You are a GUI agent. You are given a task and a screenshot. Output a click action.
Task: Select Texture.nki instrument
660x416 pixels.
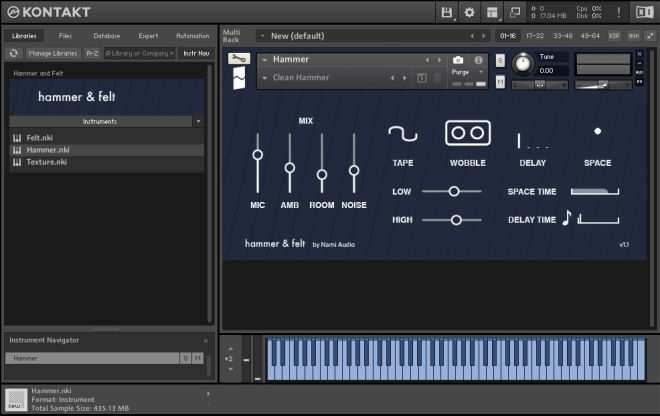click(106, 162)
